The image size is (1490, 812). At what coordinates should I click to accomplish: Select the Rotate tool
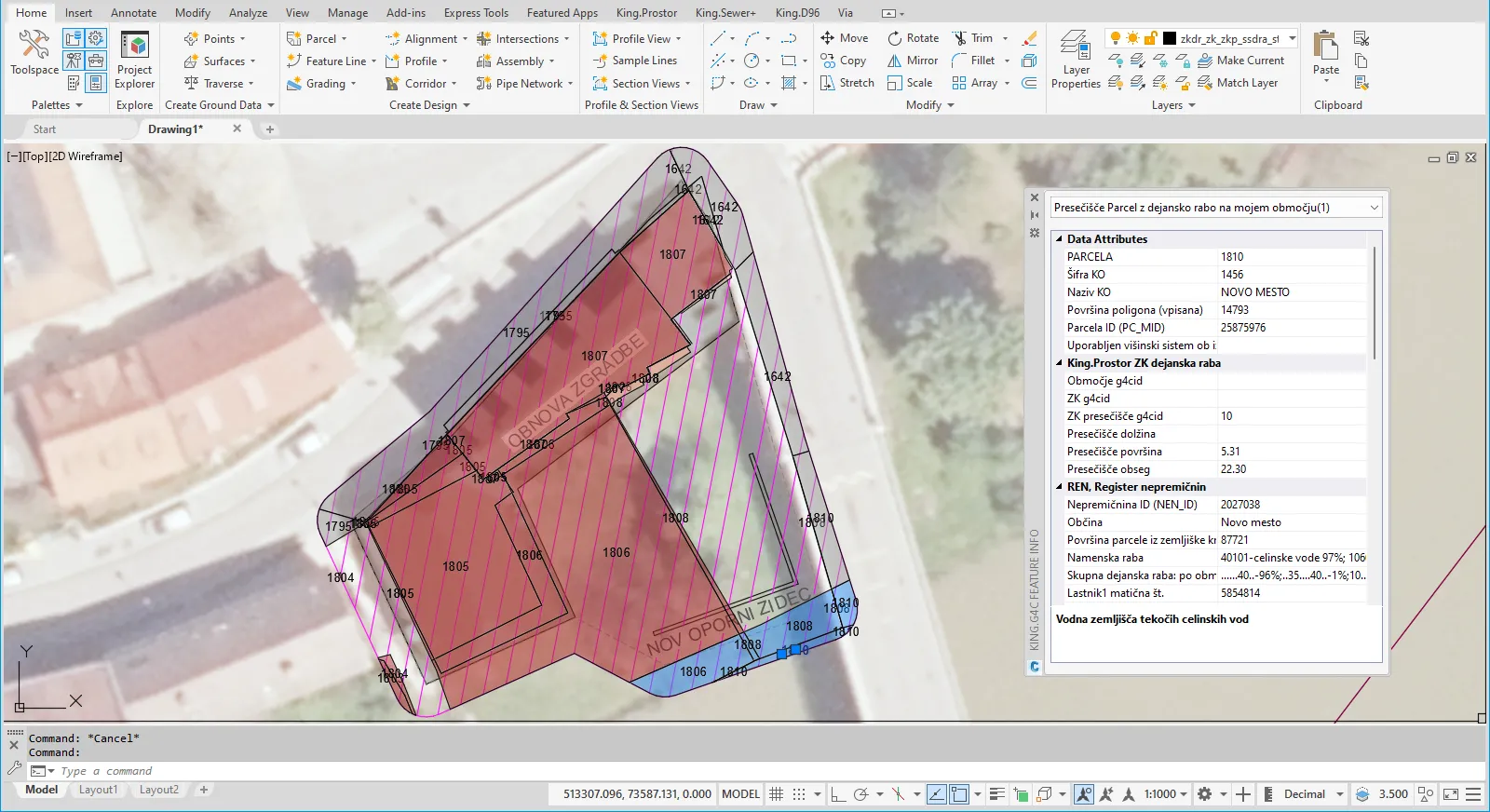click(913, 38)
